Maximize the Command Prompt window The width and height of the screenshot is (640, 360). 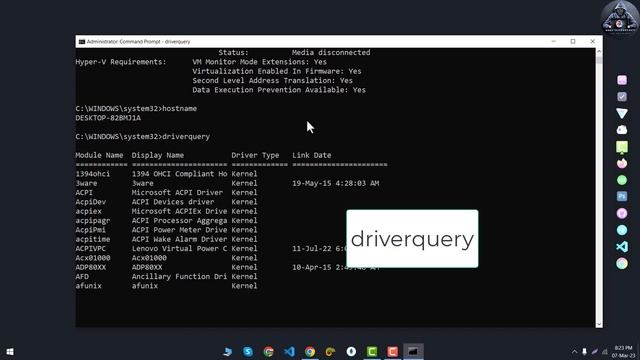click(x=573, y=42)
